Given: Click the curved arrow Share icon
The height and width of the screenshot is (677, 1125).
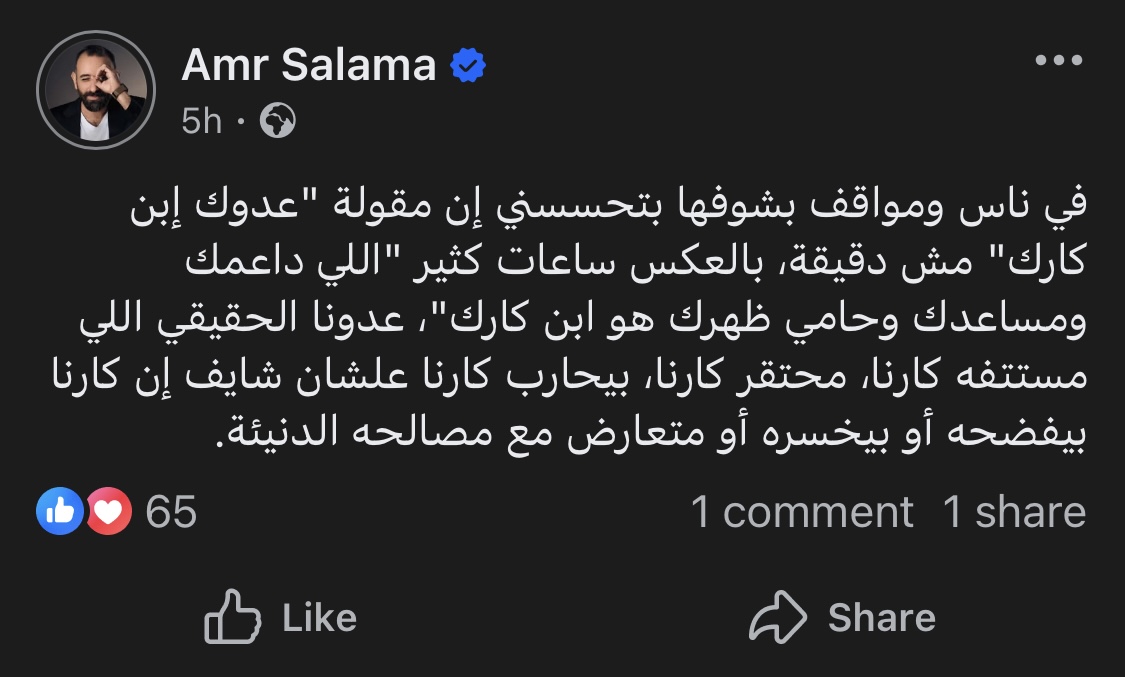Looking at the screenshot, I should pyautogui.click(x=777, y=617).
